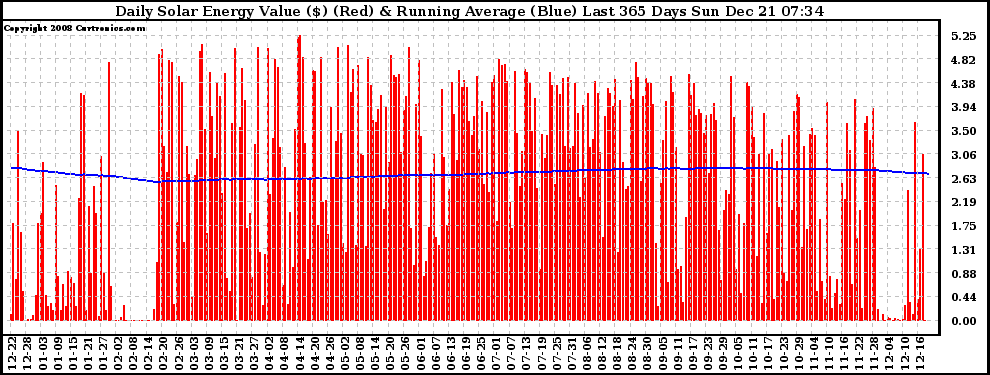Select the 0.00 y-axis label
The width and height of the screenshot is (990, 375).
(963, 321)
